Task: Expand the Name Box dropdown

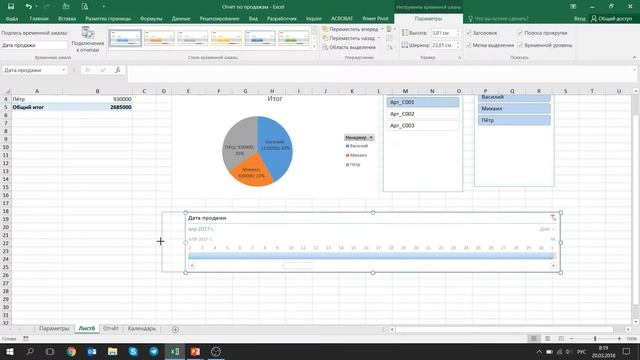Action: point(64,70)
